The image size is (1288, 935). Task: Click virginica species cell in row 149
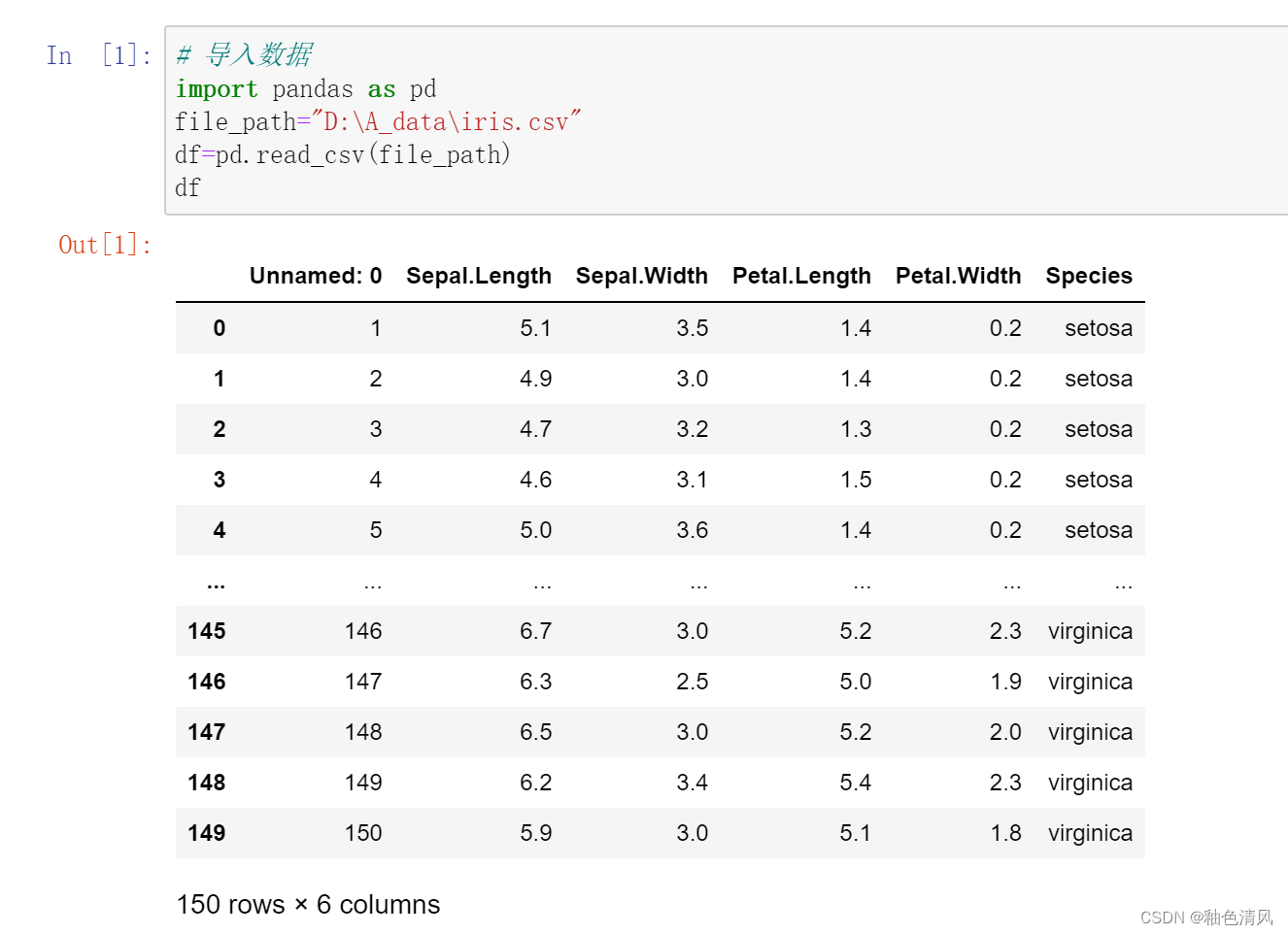[1090, 834]
